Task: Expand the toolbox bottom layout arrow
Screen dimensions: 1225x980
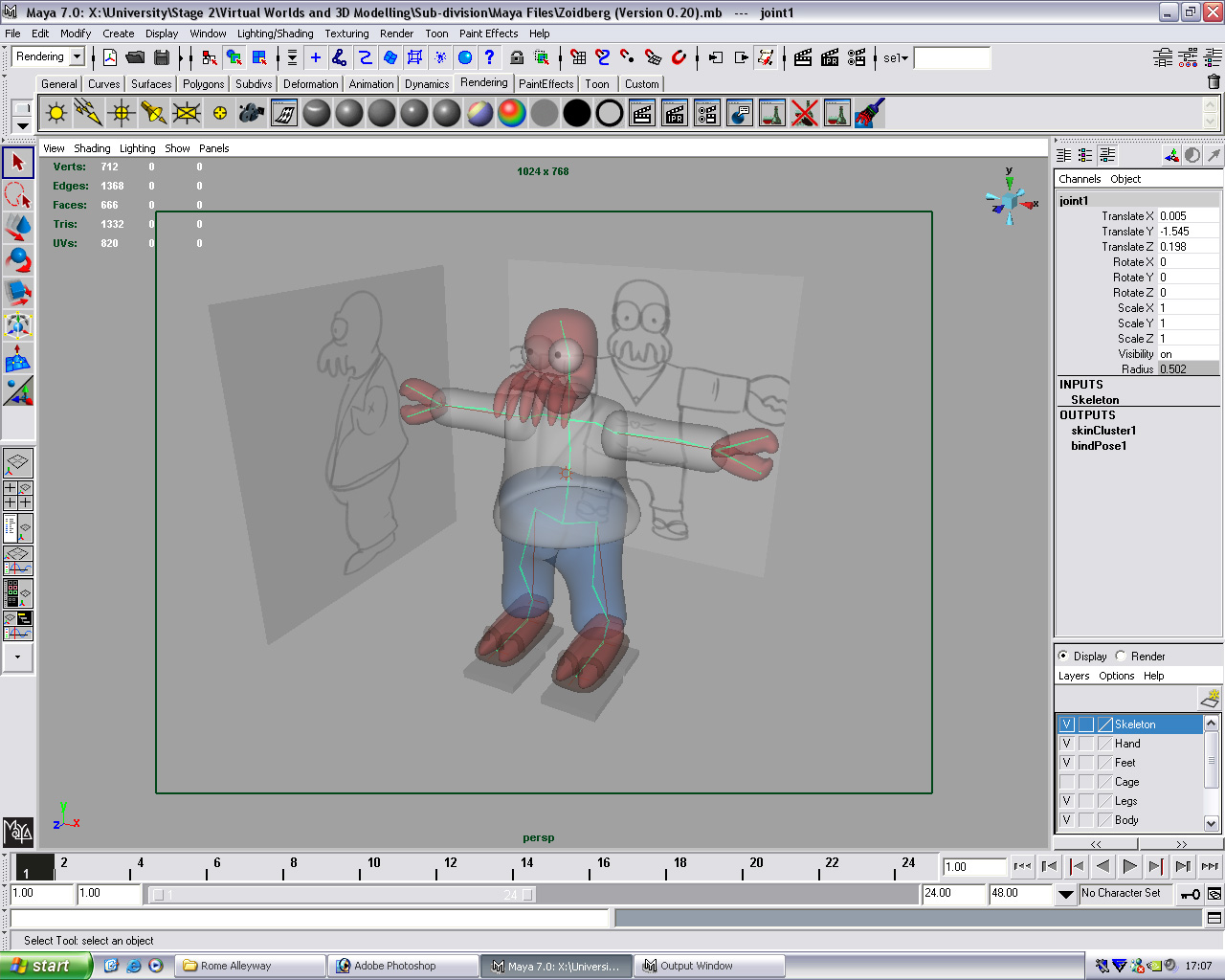Action: (x=18, y=657)
